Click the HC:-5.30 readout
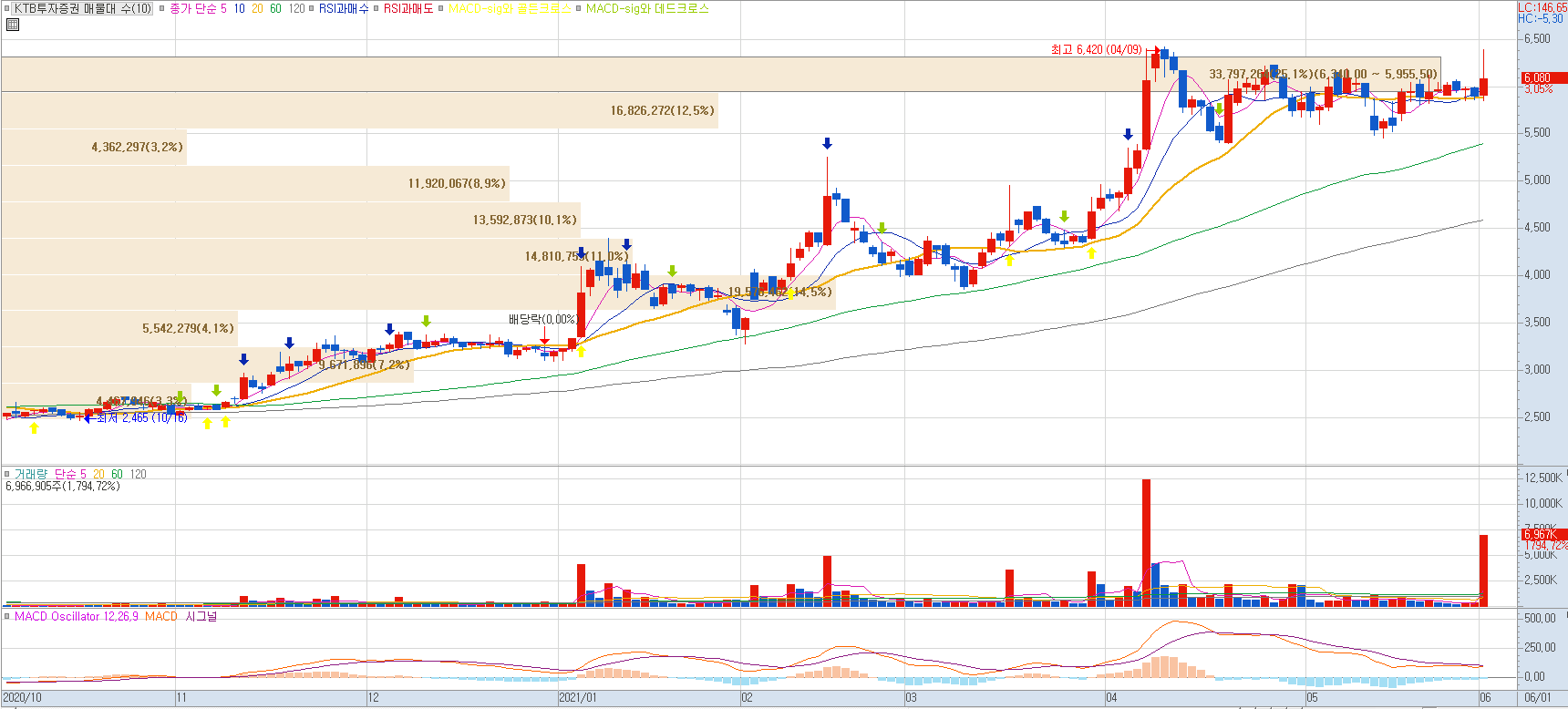The width and height of the screenshot is (1568, 709). [x=1541, y=18]
